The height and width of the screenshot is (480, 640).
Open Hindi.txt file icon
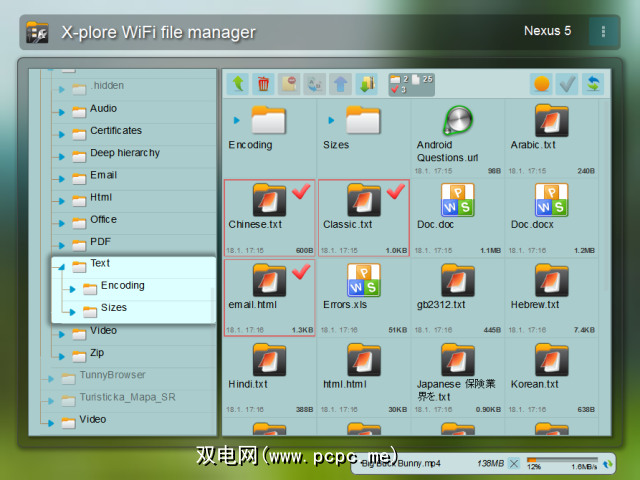269,360
